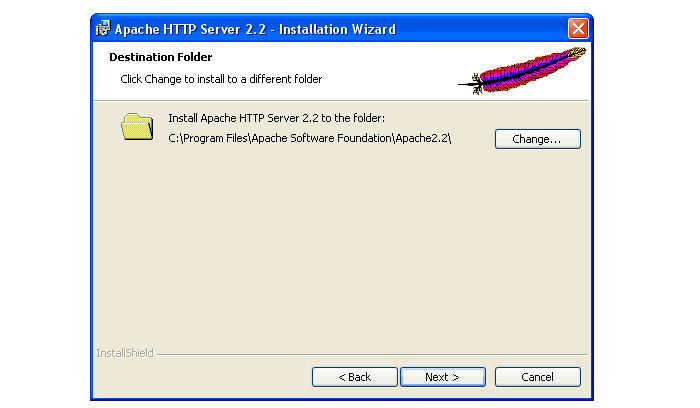The width and height of the screenshot is (700, 408).
Task: Click the Destination Folder heading
Action: point(160,57)
